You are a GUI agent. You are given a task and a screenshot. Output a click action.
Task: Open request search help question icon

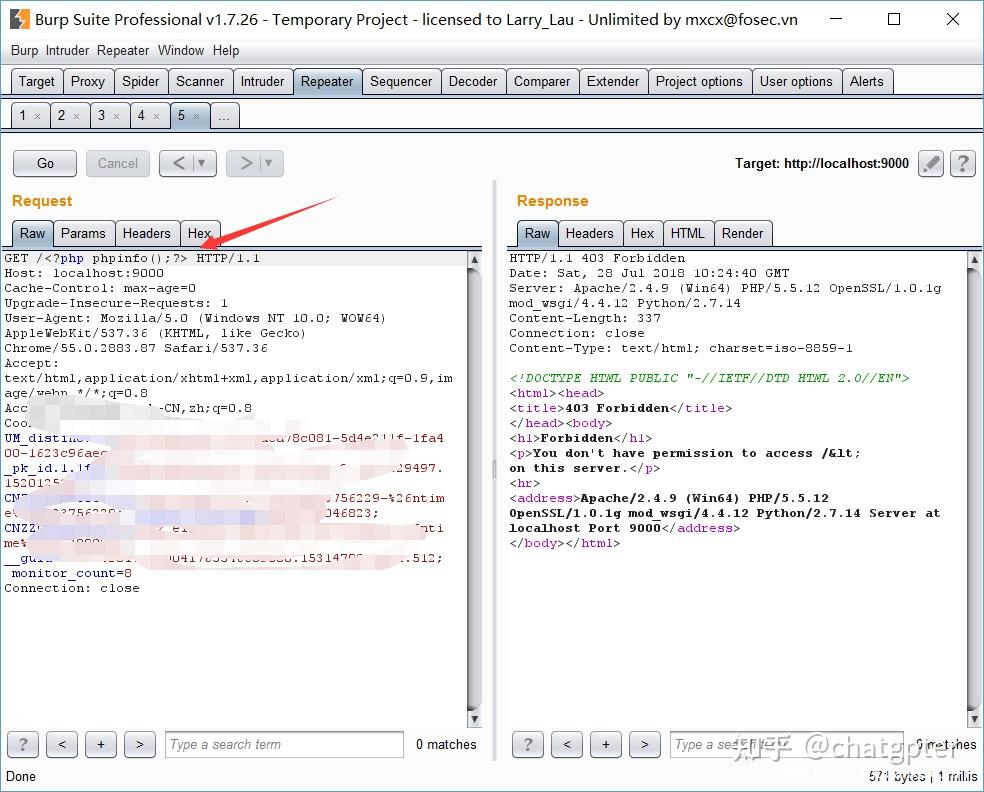(x=23, y=744)
